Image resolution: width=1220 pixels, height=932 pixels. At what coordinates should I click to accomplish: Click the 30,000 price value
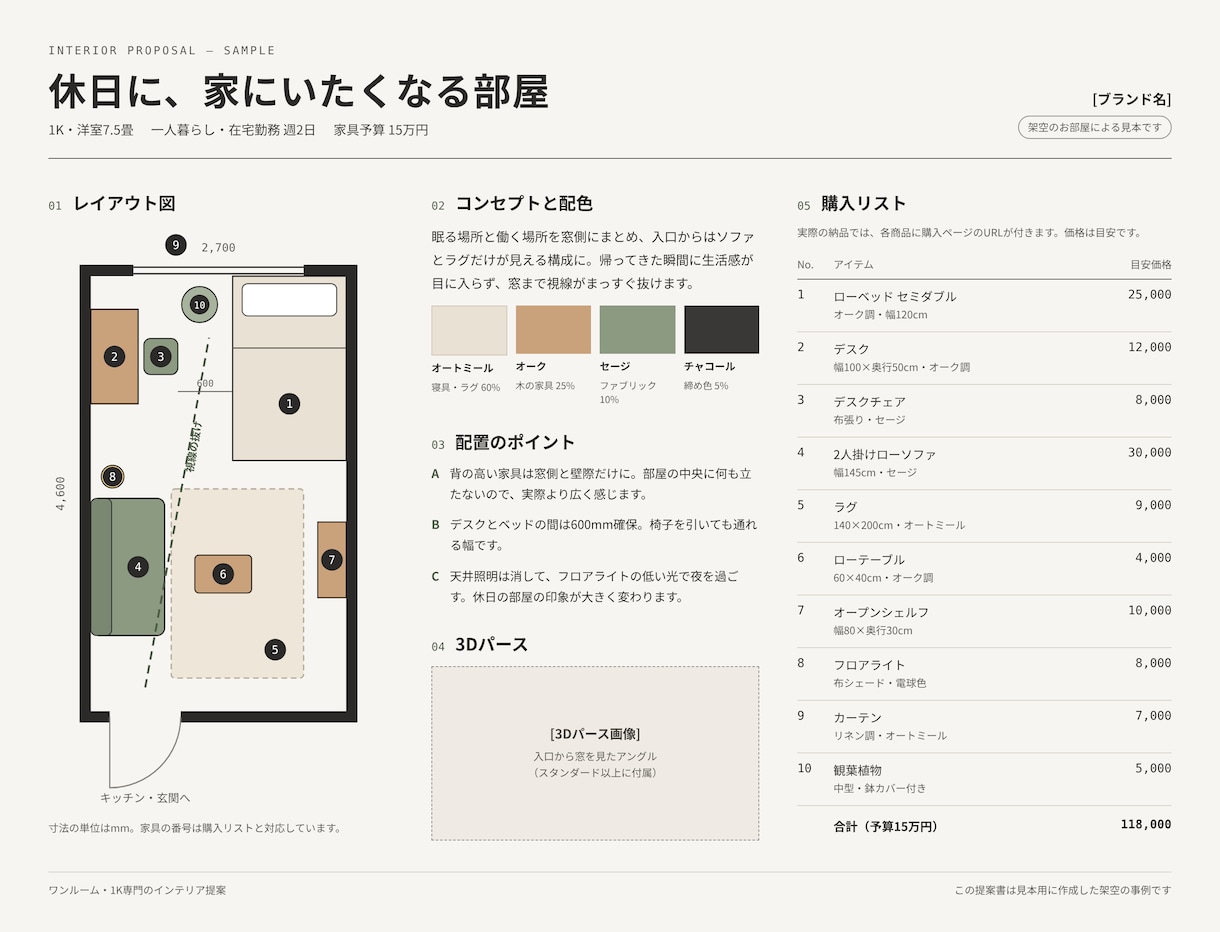pos(1149,452)
